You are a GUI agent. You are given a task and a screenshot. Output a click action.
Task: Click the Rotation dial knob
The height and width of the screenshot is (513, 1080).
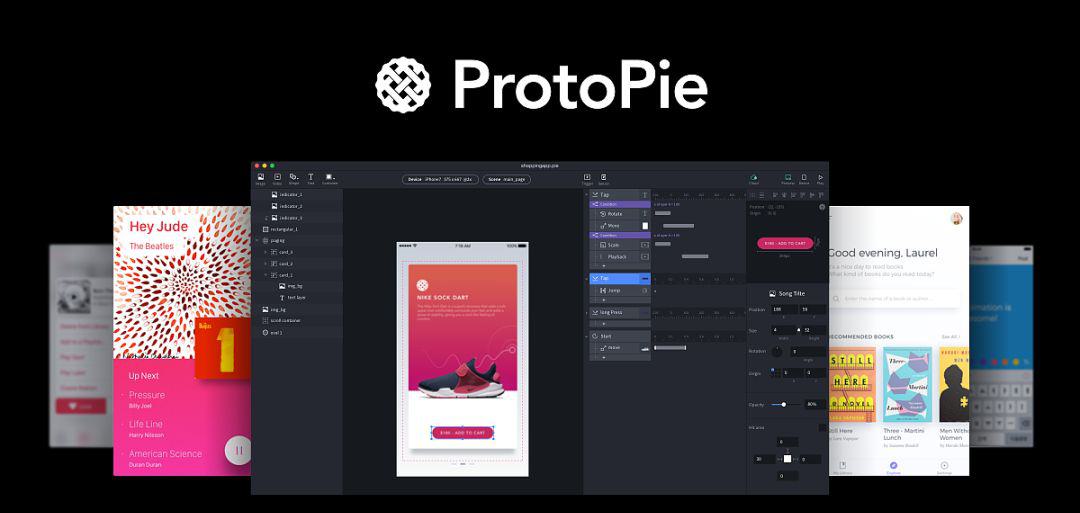777,351
